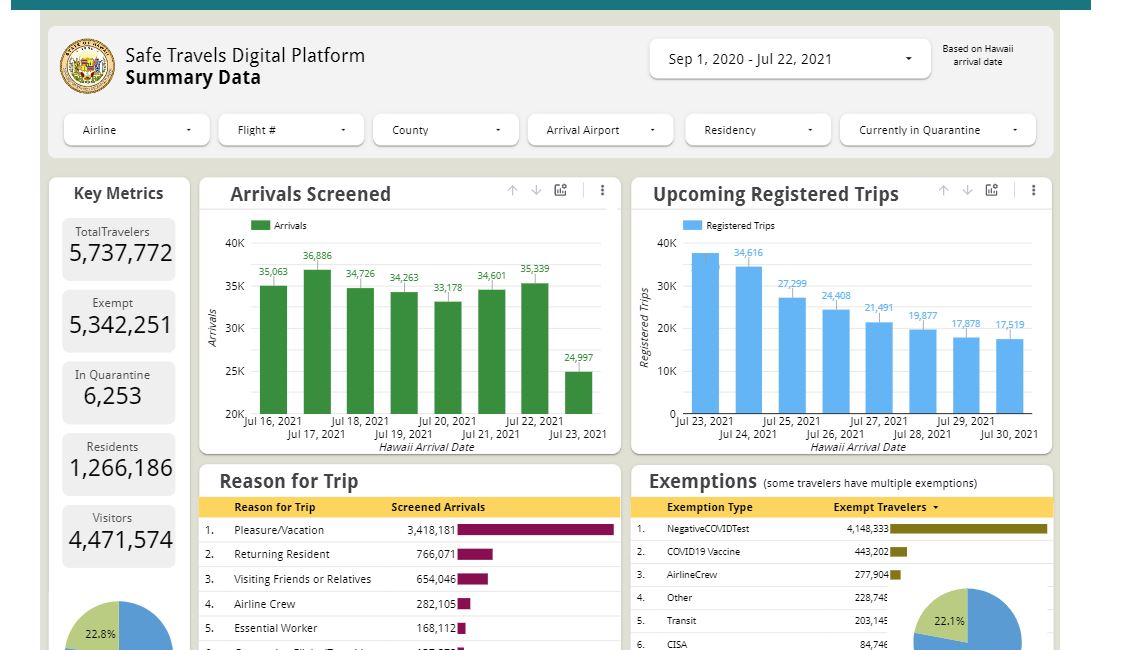Click the 17,519 registered trips bar

point(1009,376)
